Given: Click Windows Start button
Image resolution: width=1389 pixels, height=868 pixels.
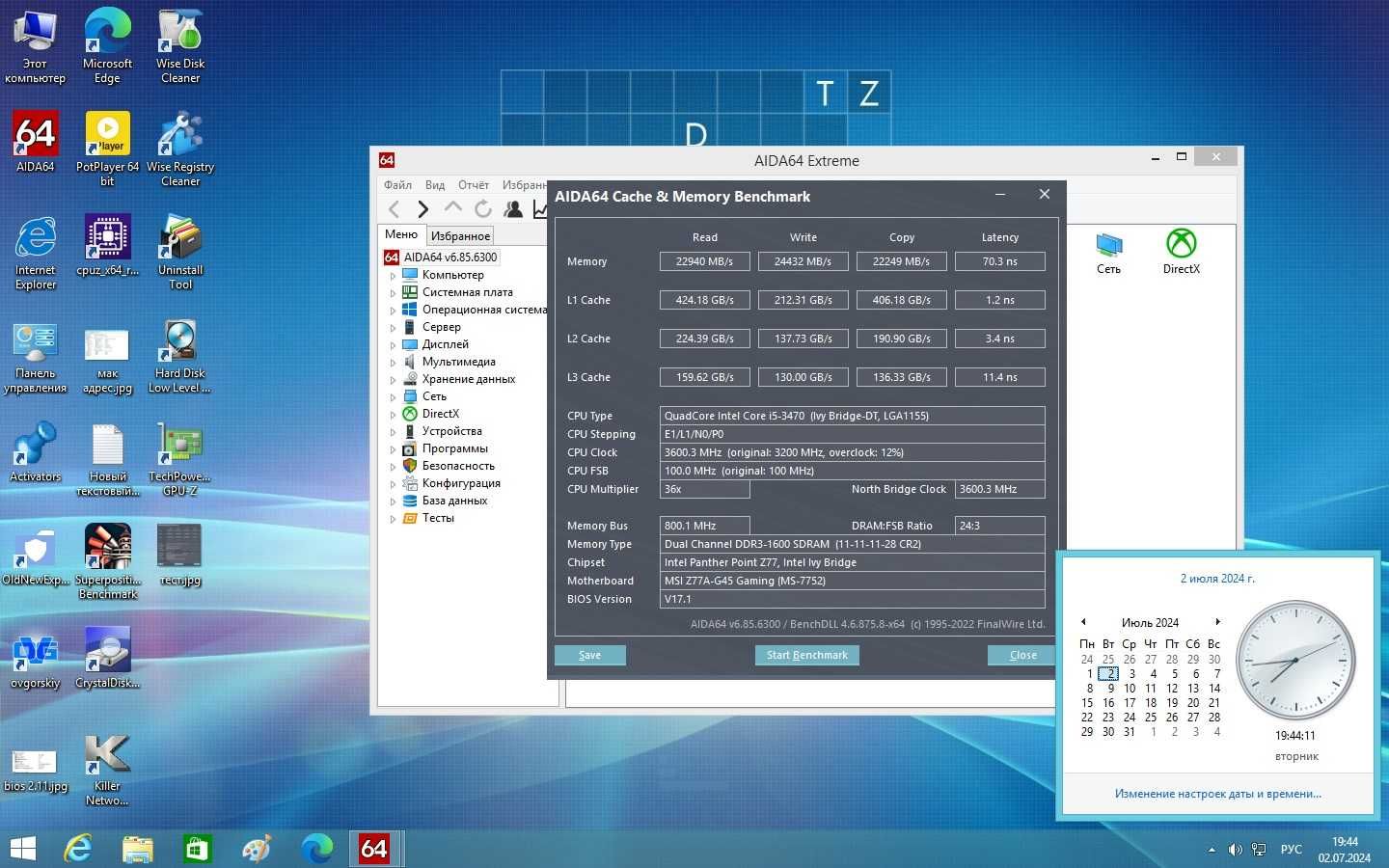Looking at the screenshot, I should 22,849.
